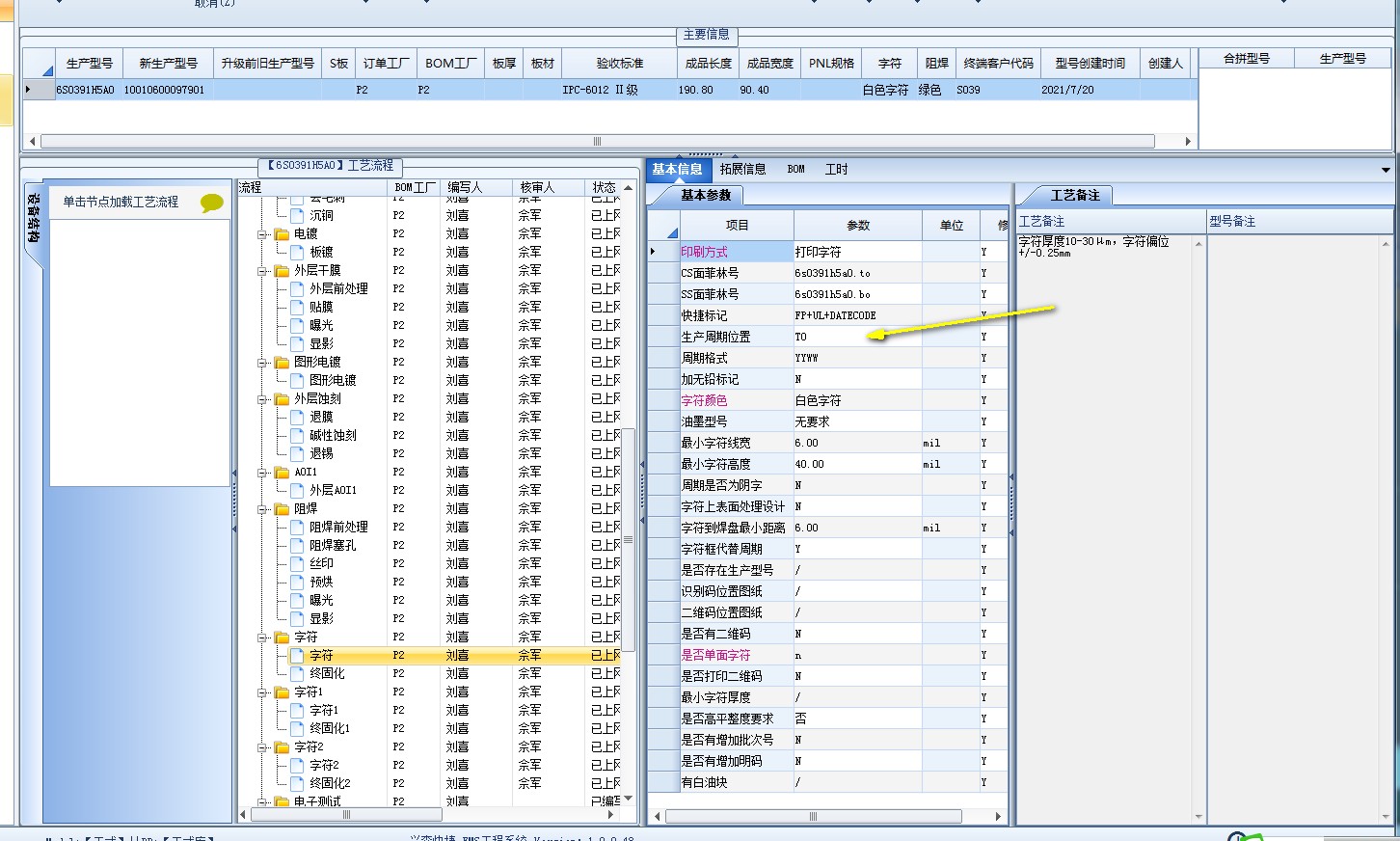Click the 单击节点加载工艺流程 text
This screenshot has height=841, width=1400.
coord(121,202)
